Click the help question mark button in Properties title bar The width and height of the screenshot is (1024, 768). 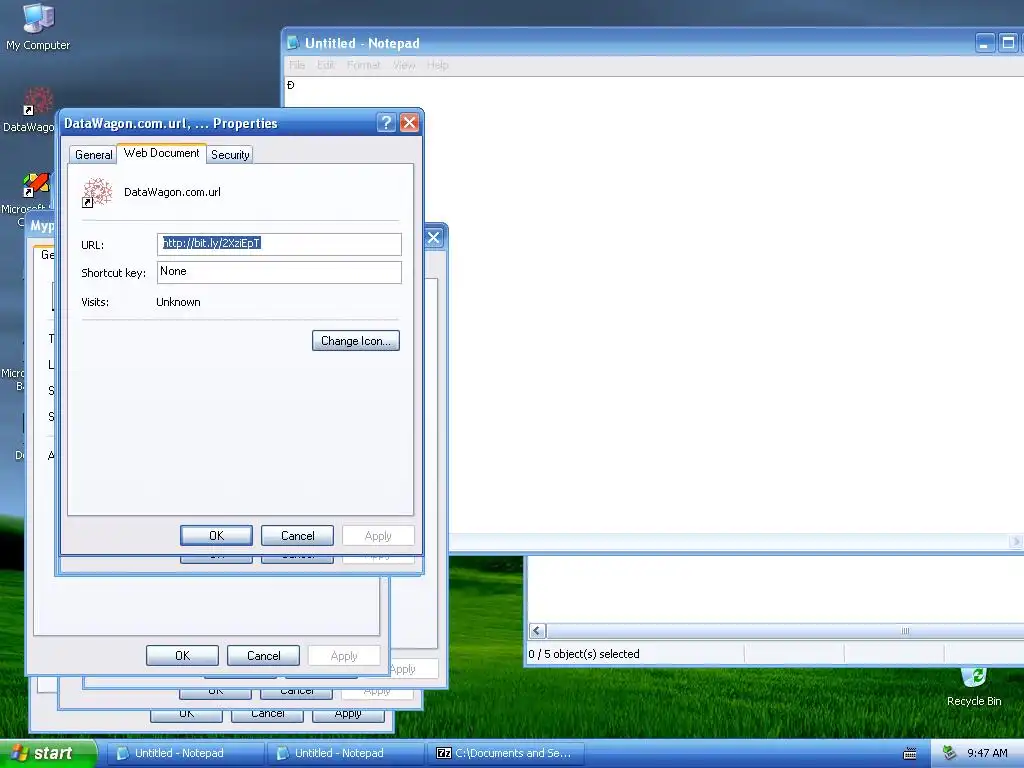386,123
